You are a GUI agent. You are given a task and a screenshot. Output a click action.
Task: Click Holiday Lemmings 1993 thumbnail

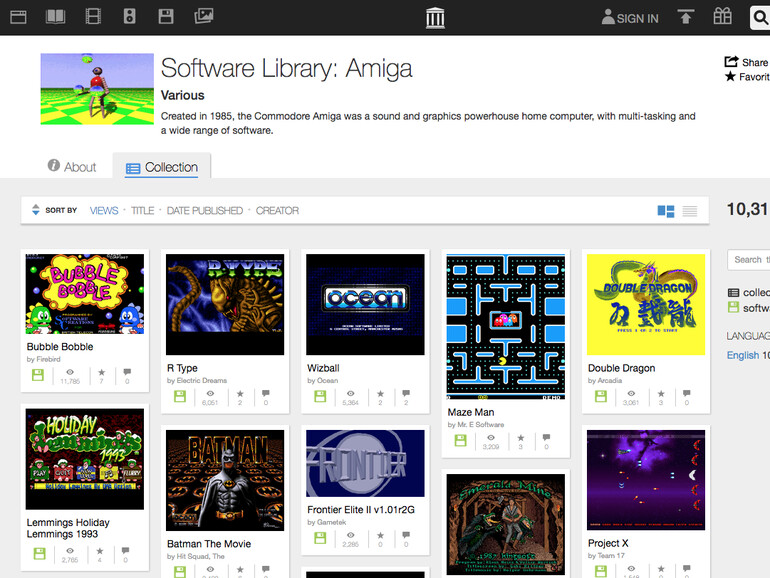pos(85,459)
